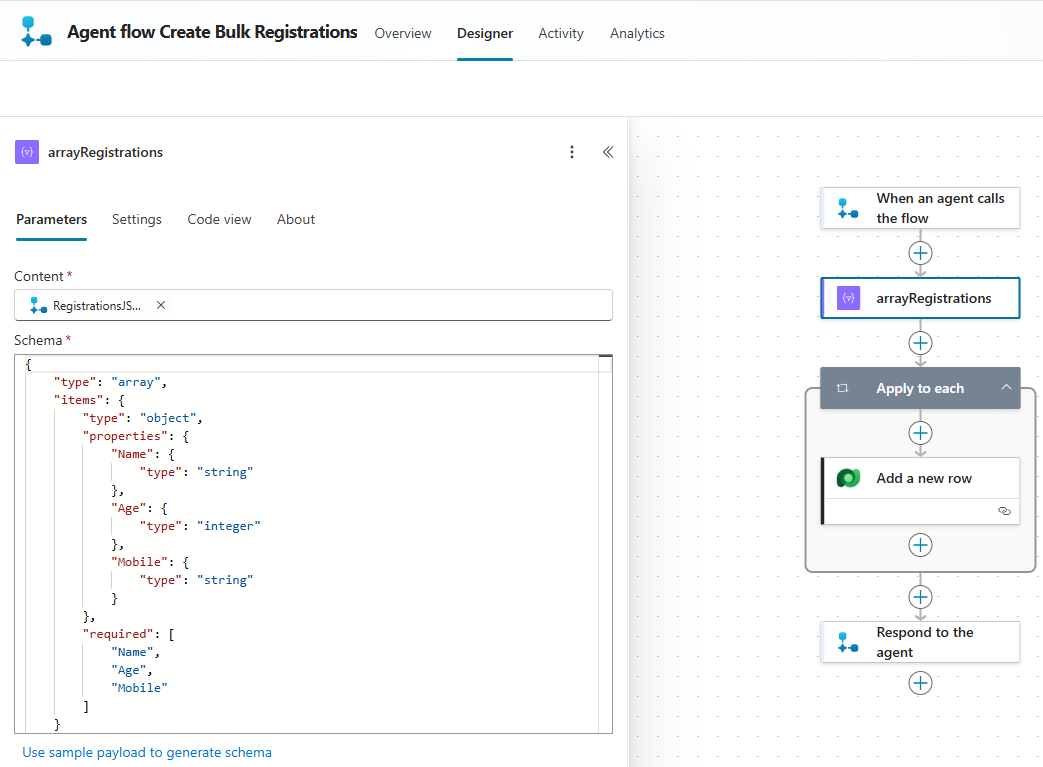Collapse the side panel with double chevron
Viewport: 1043px width, 767px height.
(607, 152)
